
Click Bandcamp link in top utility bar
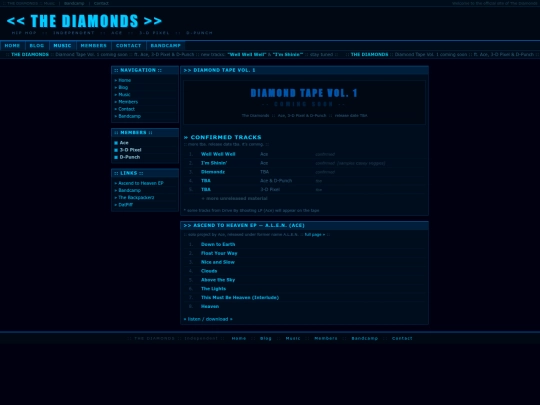(x=74, y=3)
